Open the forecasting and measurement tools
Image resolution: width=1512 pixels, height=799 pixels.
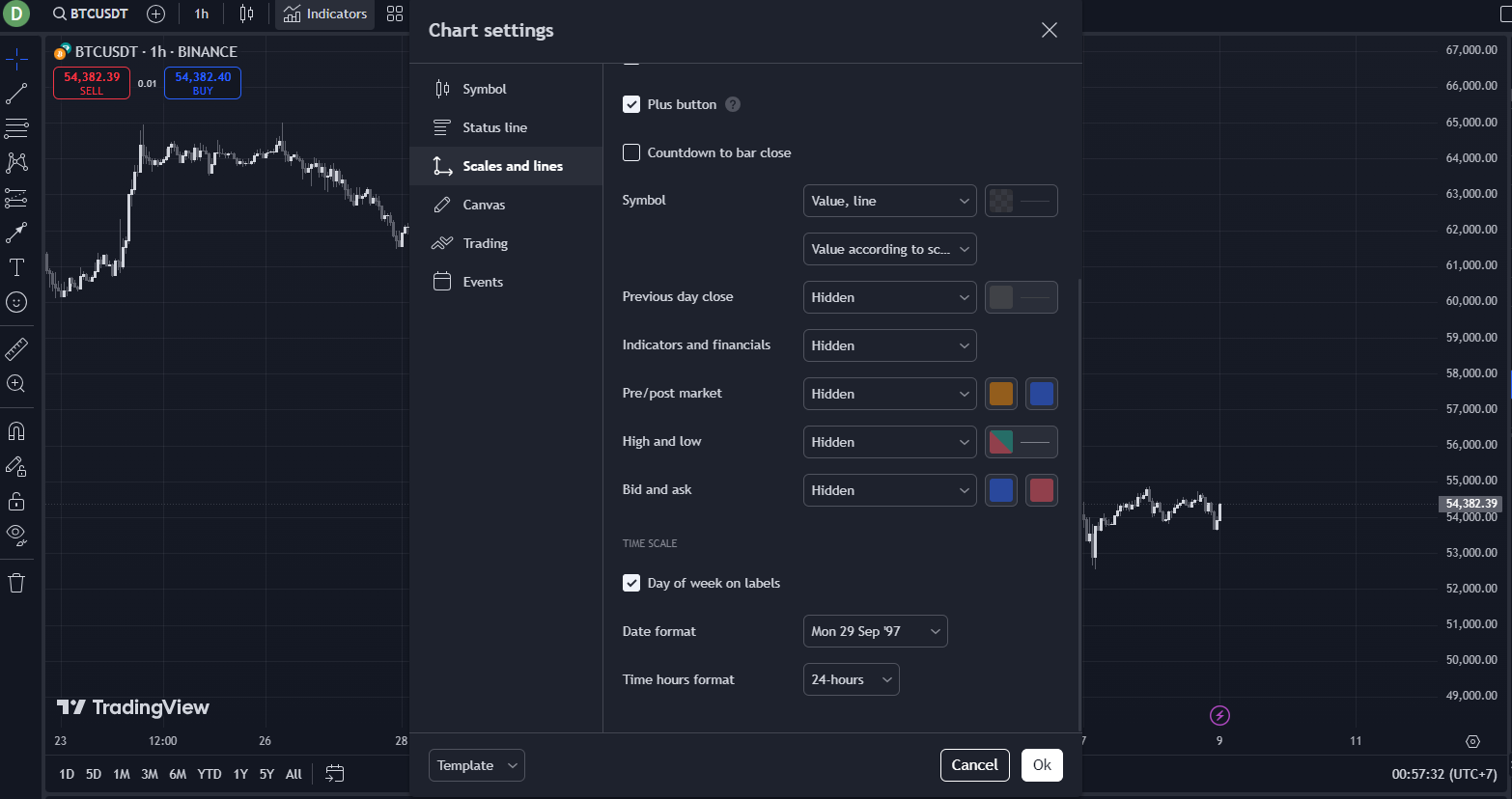pos(16,198)
